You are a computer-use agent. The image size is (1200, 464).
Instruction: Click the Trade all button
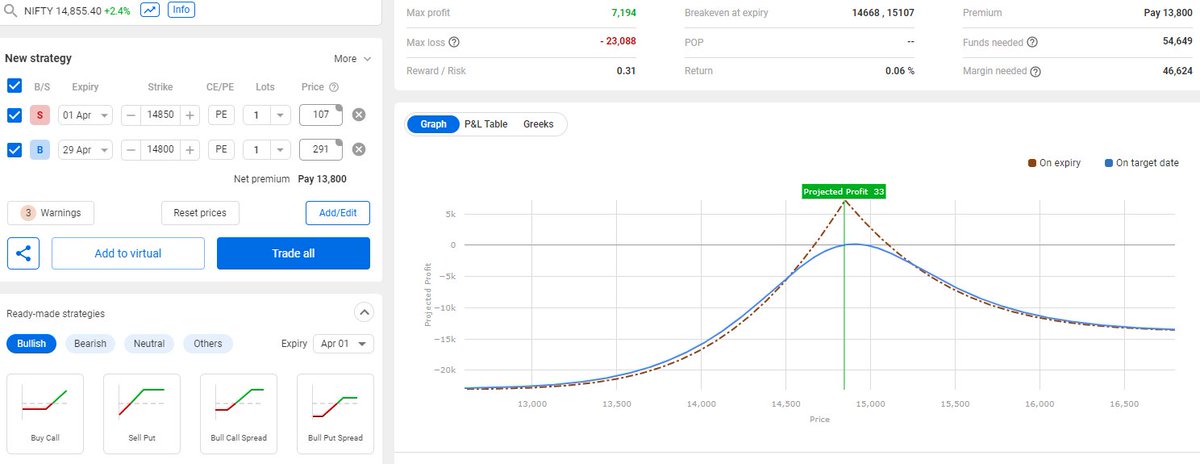coord(293,253)
